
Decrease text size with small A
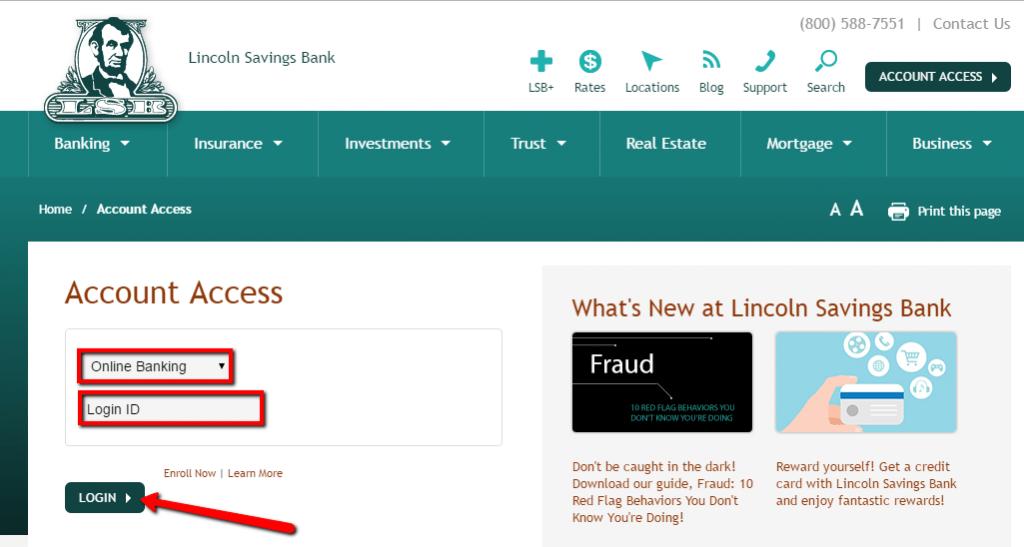835,210
